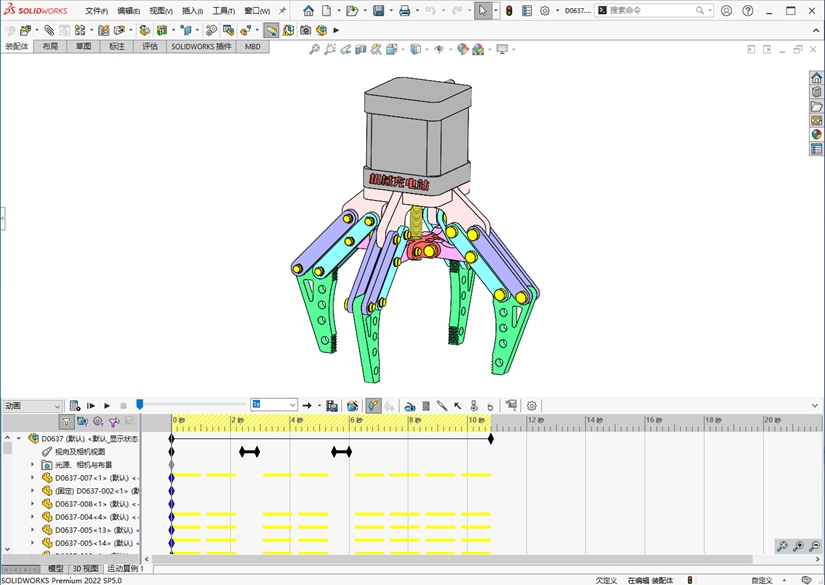825x585 pixels.
Task: Click the timeline playhead slider handle
Action: tap(140, 404)
